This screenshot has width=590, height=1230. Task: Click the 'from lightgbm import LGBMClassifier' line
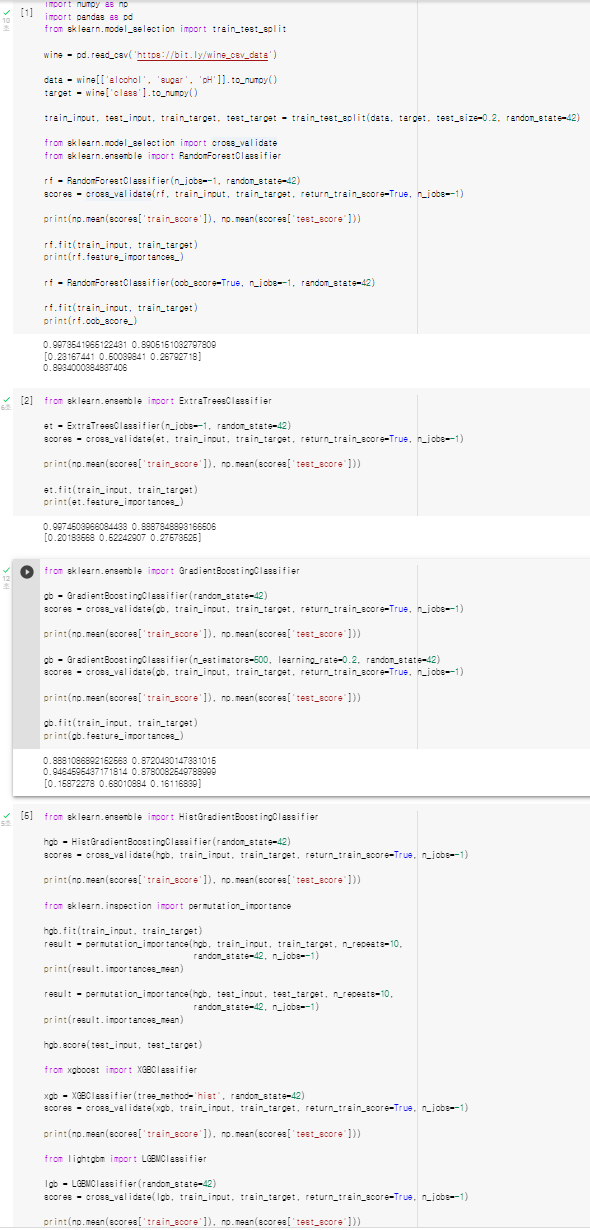(127, 1158)
